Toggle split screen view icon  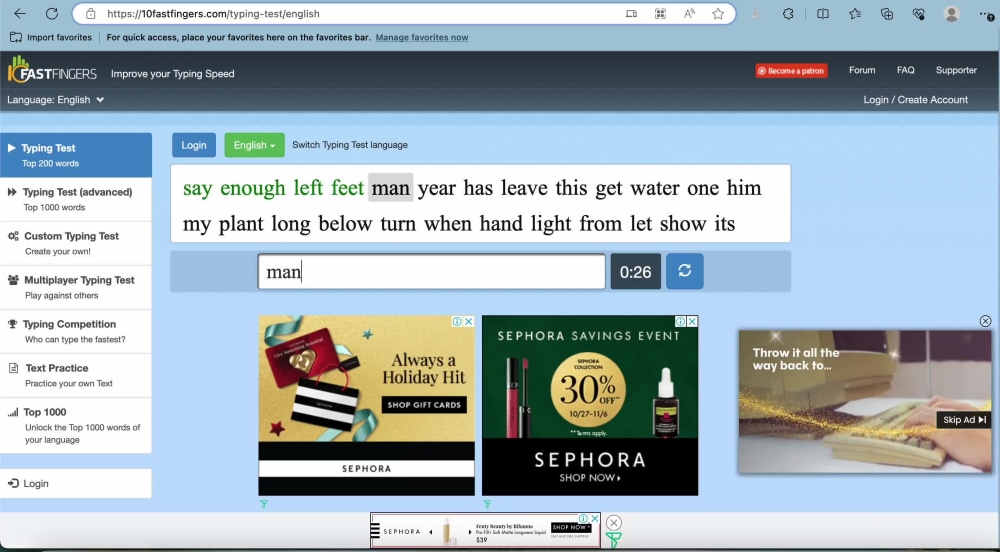click(823, 13)
